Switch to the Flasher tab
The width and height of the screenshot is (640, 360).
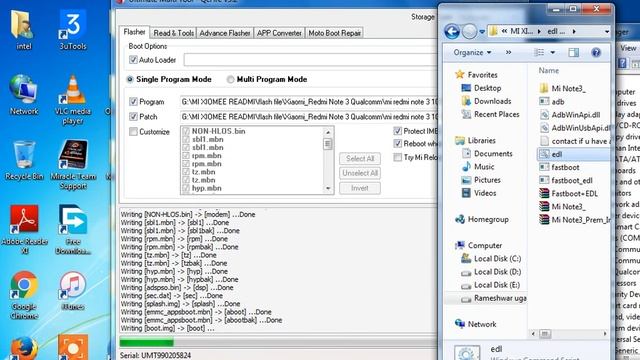point(134,32)
